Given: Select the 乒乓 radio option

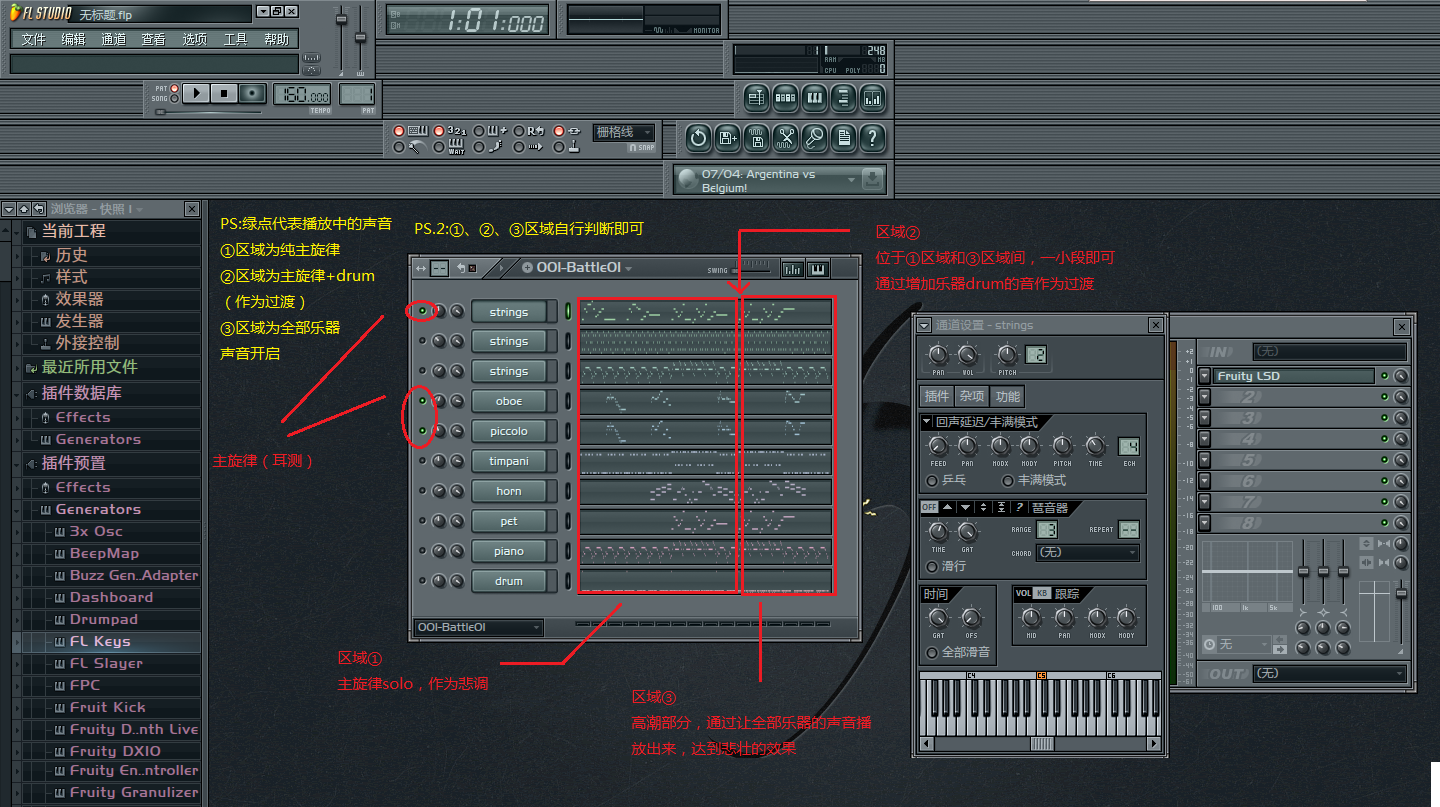Looking at the screenshot, I should [x=932, y=481].
